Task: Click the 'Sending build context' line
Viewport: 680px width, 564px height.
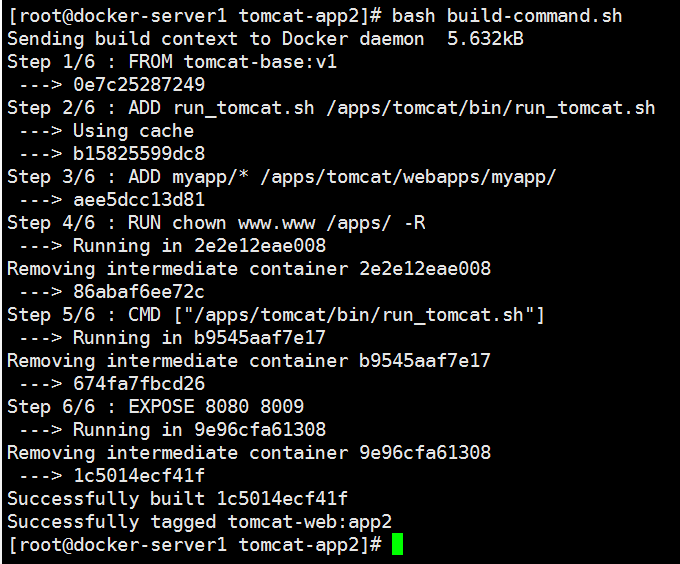Action: (x=265, y=39)
